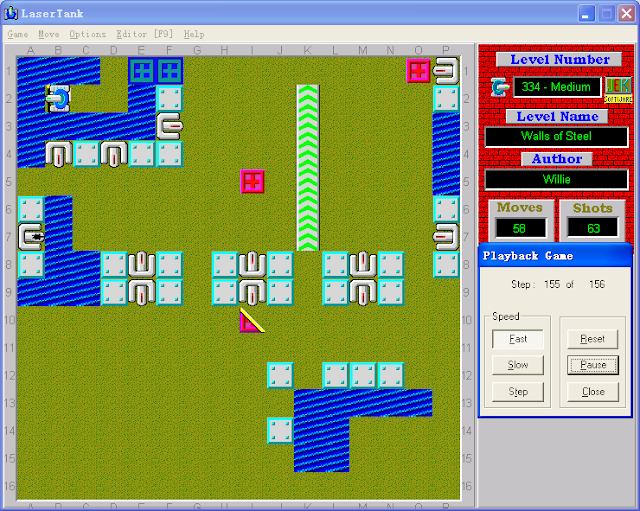Click the steel wall block at L12
640x511 pixels.
336,375
